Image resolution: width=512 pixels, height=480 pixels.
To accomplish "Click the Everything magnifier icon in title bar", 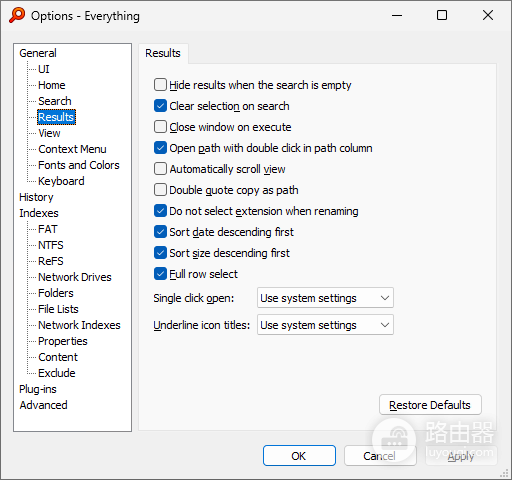I will [x=17, y=15].
